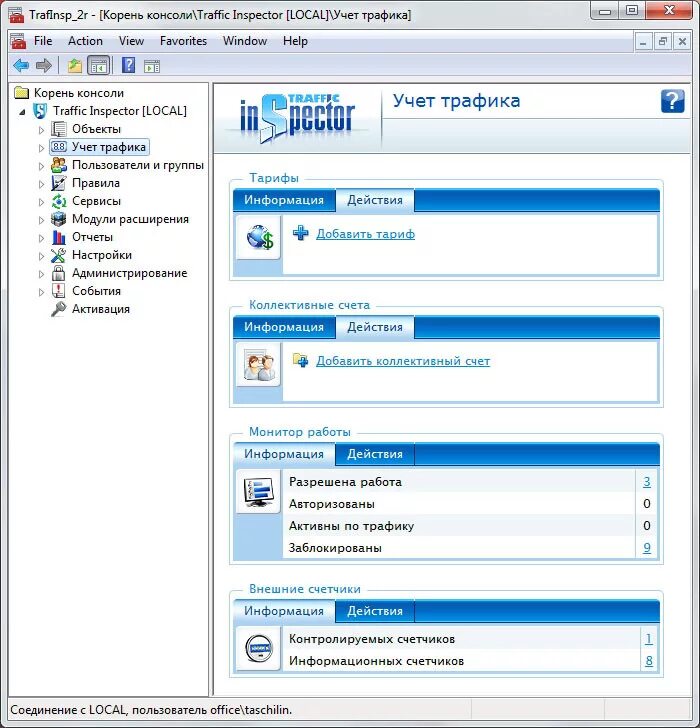The height and width of the screenshot is (728, 700).
Task: Expand the Сервисы tree node
Action: tap(41, 202)
